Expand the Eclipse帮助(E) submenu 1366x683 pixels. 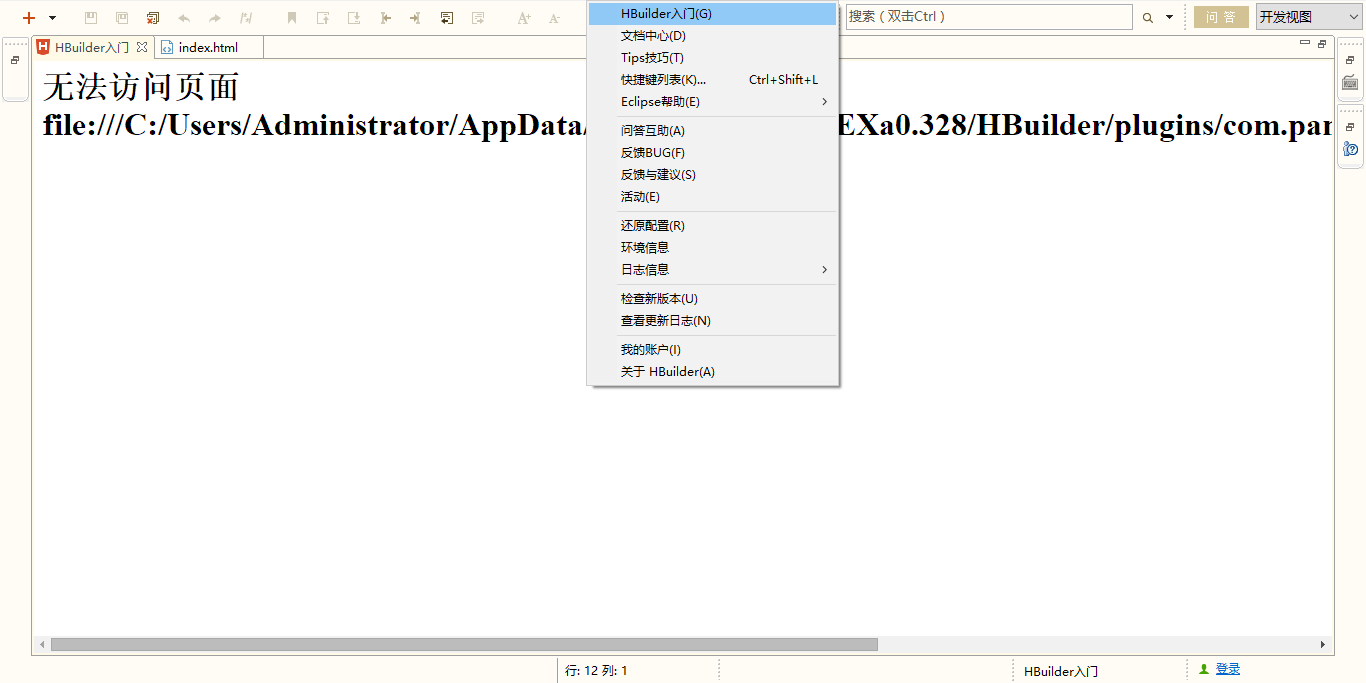click(x=712, y=102)
